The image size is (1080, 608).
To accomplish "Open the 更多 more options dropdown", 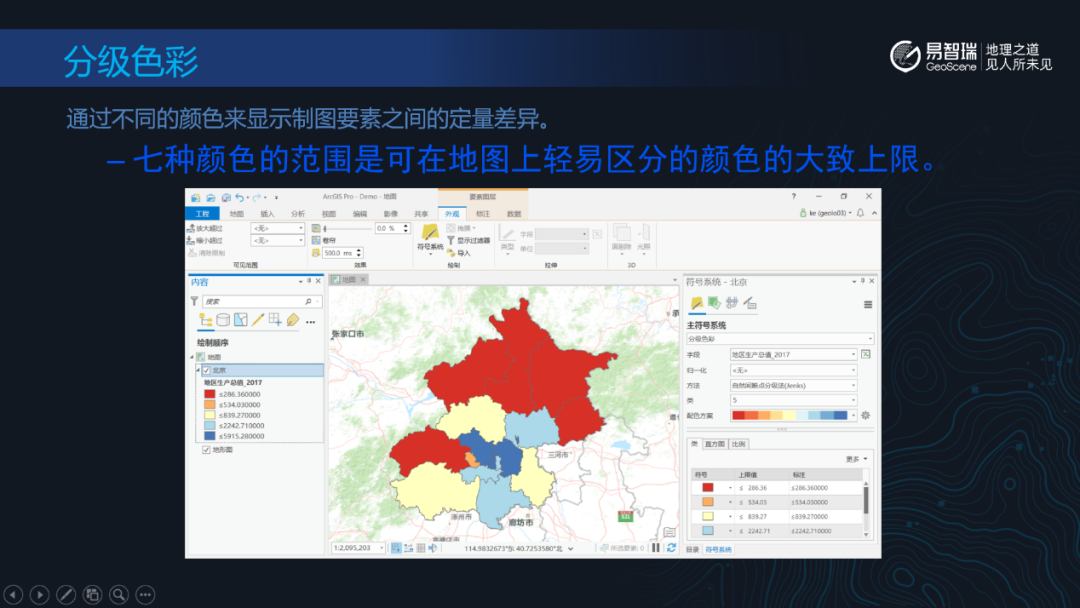I will pyautogui.click(x=857, y=459).
